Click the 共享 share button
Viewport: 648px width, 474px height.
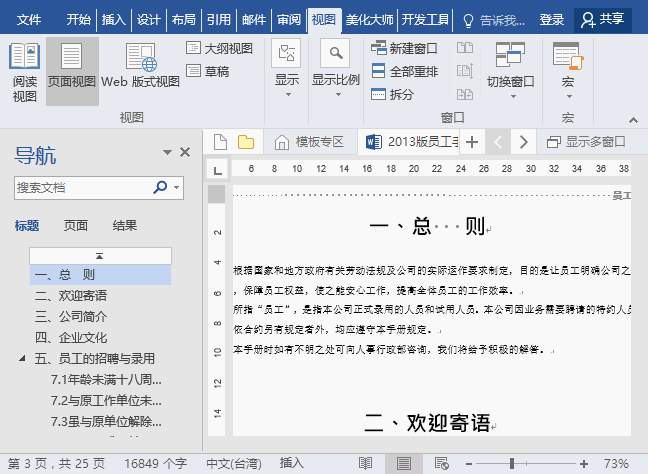pyautogui.click(x=602, y=19)
